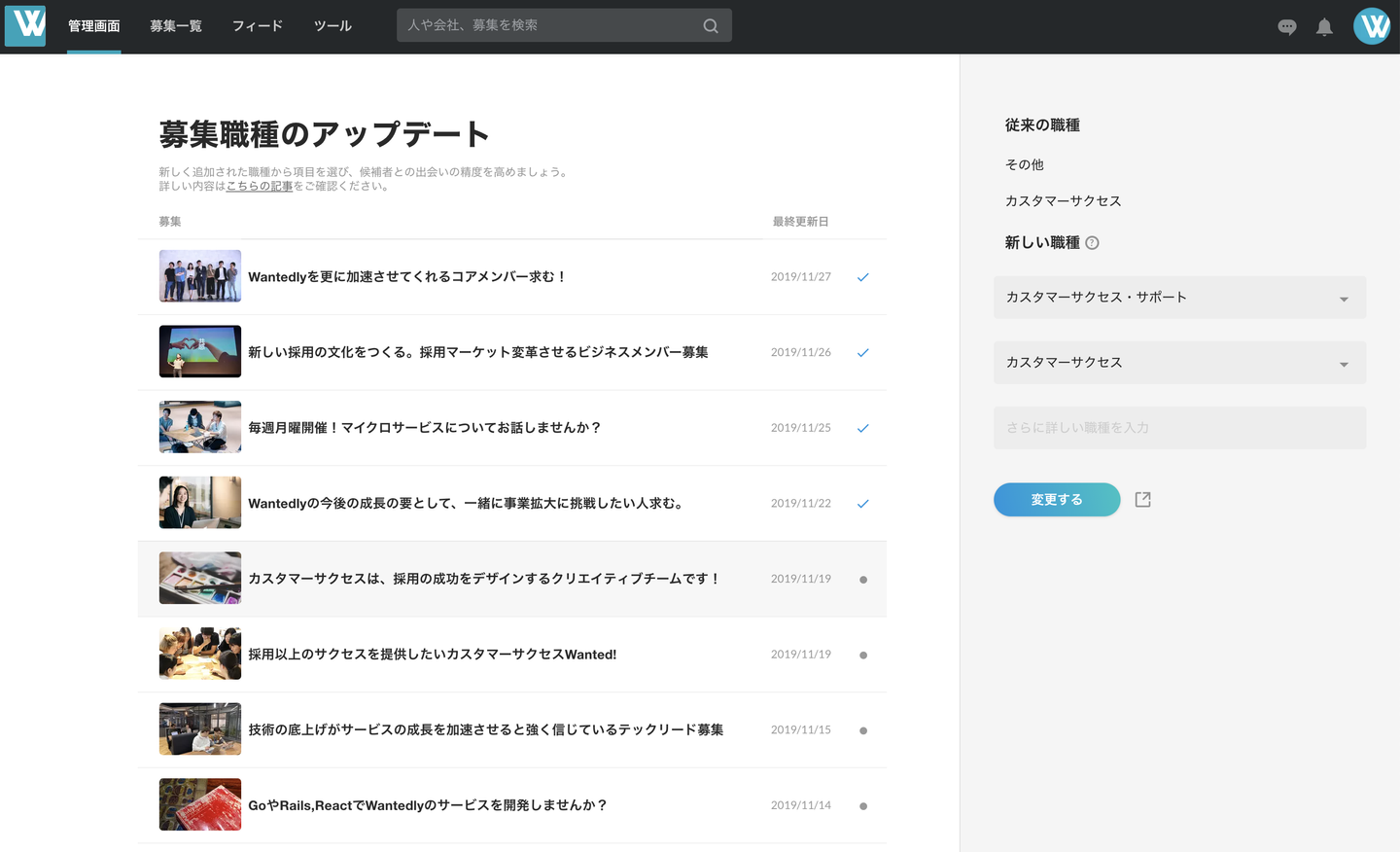
Task: Switch to the フィード tab
Action: point(258,26)
